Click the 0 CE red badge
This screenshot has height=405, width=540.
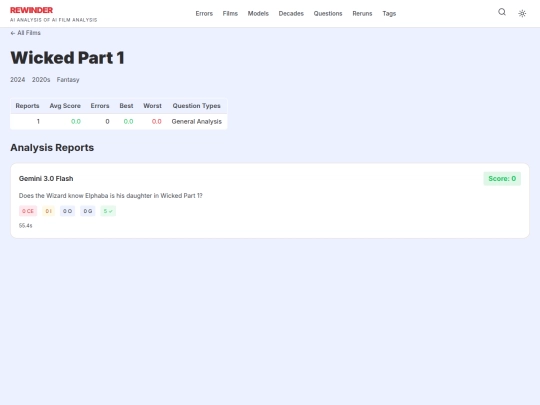28,211
